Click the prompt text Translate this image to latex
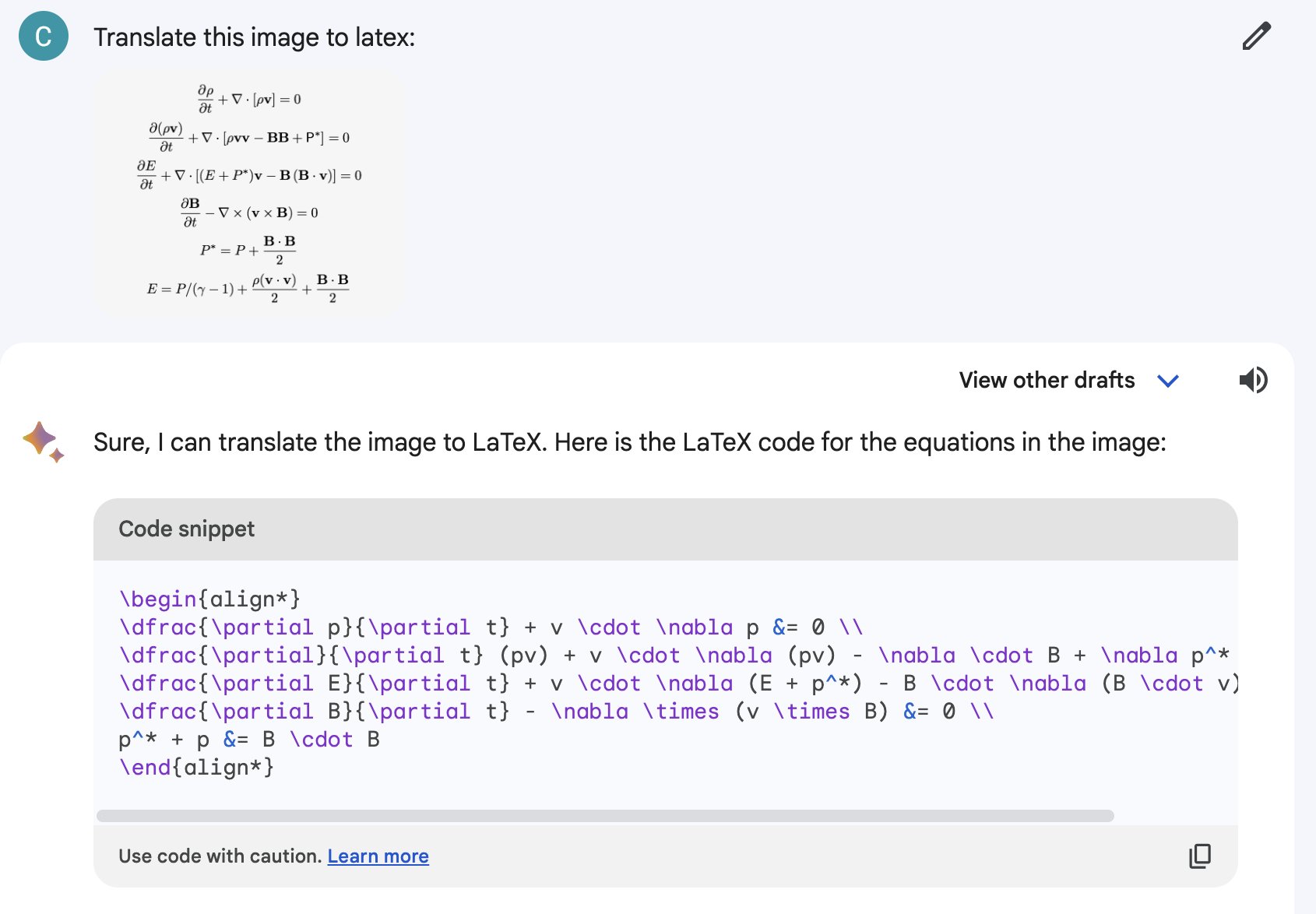1316x914 pixels. pyautogui.click(x=254, y=37)
